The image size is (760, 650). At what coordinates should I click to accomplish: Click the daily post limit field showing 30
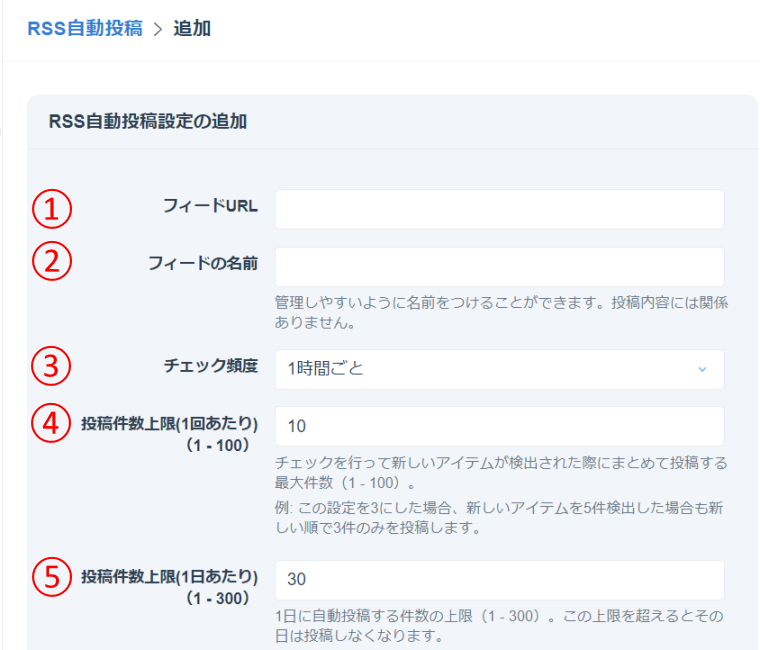coord(498,580)
